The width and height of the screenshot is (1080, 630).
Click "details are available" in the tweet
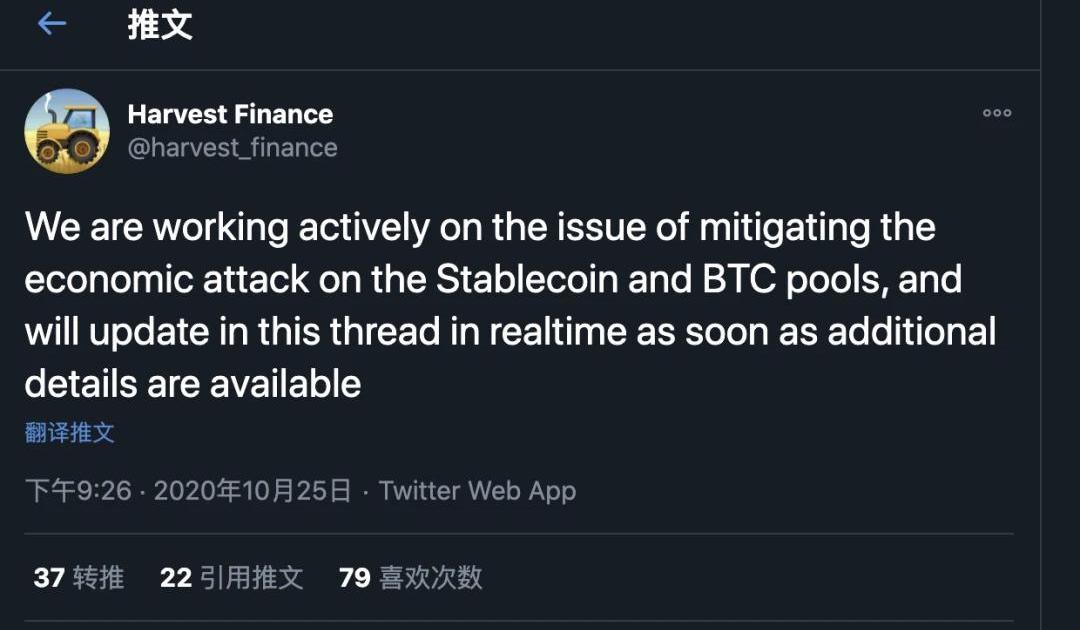coord(192,383)
